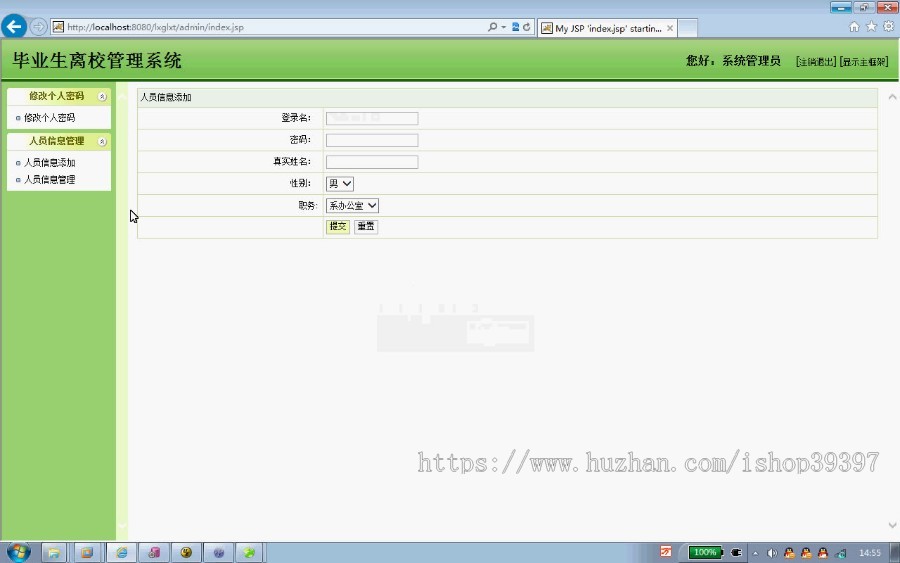Open the browser Home icon
The image size is (900, 563).
(854, 26)
